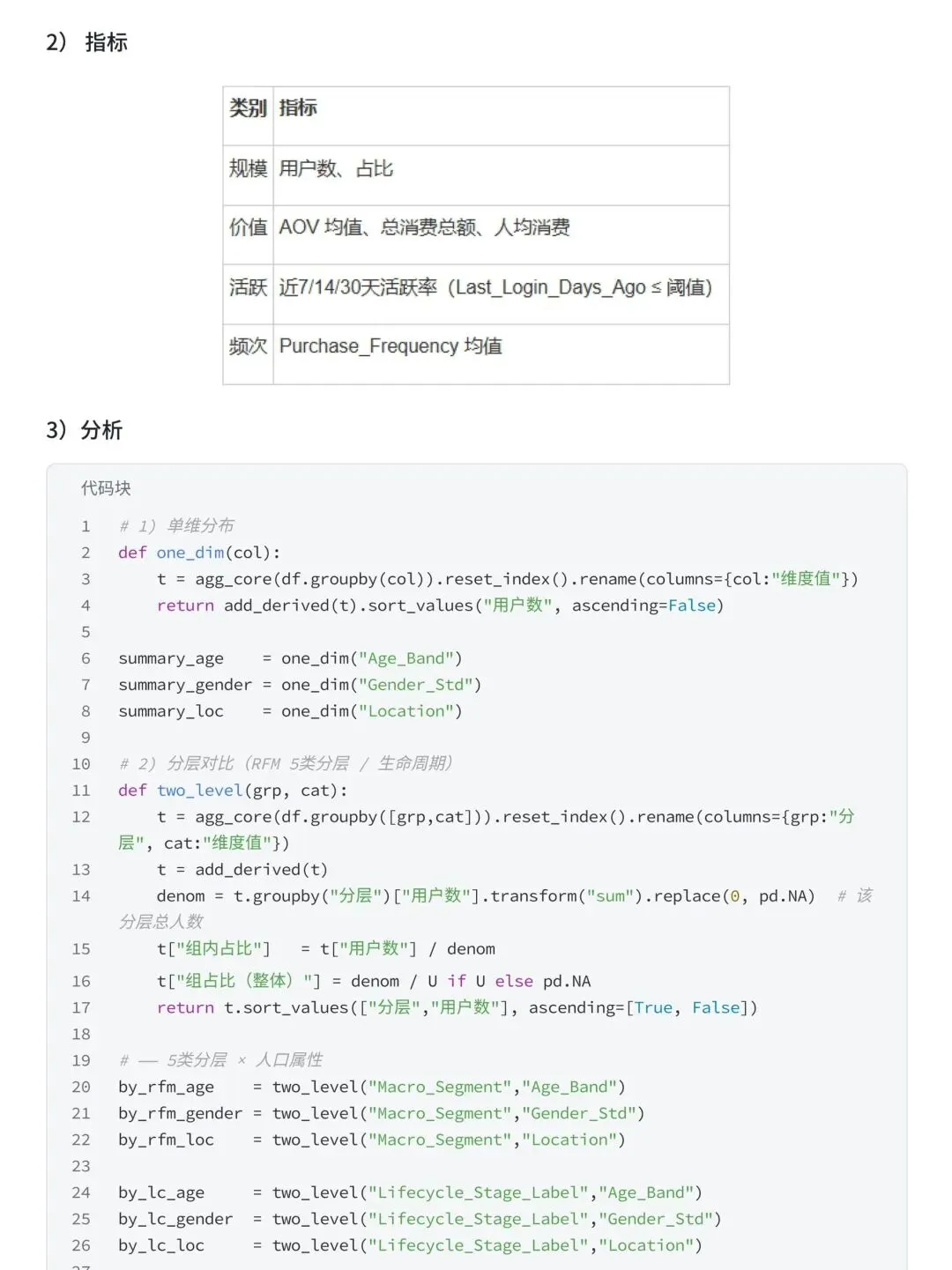Click the "频次" table row label

point(248,346)
